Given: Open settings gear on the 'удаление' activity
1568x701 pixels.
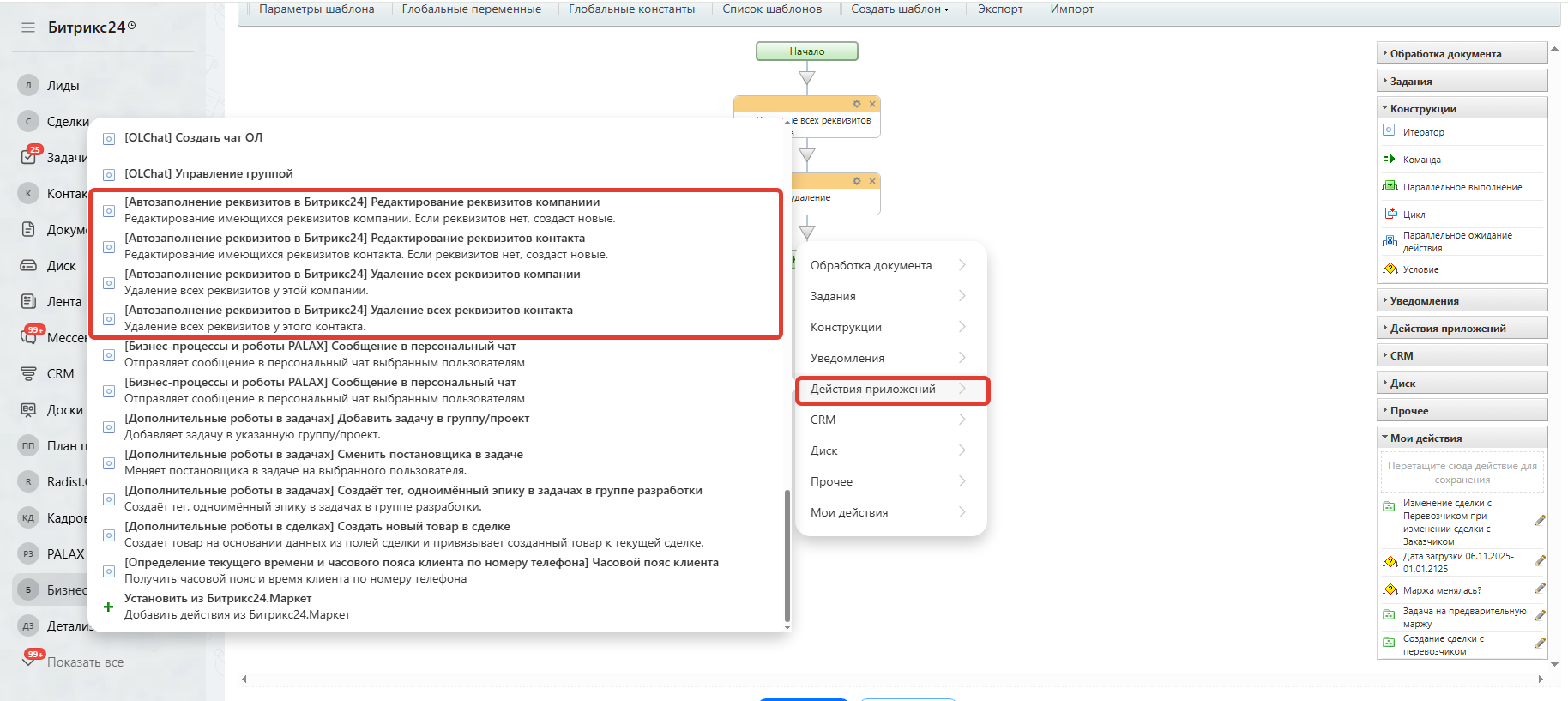Looking at the screenshot, I should [856, 181].
